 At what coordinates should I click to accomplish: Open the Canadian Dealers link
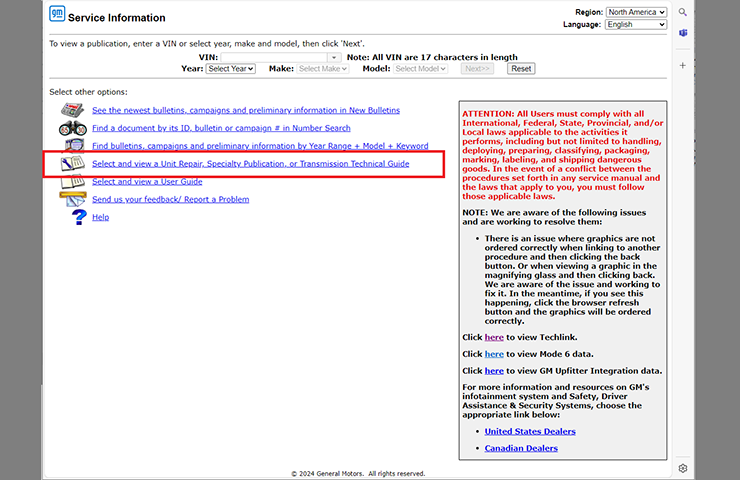[x=521, y=448]
